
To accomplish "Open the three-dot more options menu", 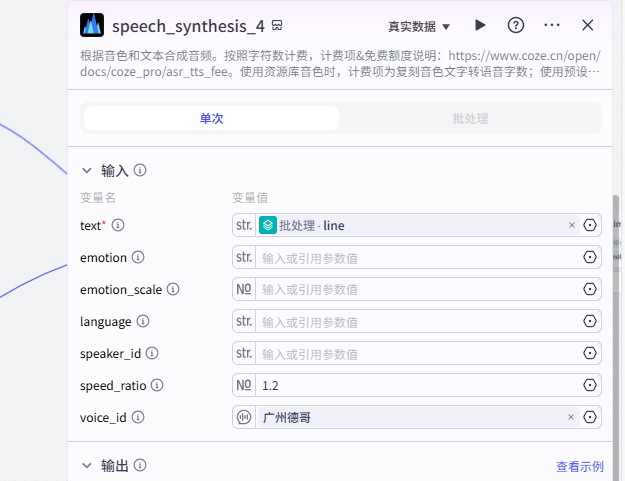I will [552, 25].
